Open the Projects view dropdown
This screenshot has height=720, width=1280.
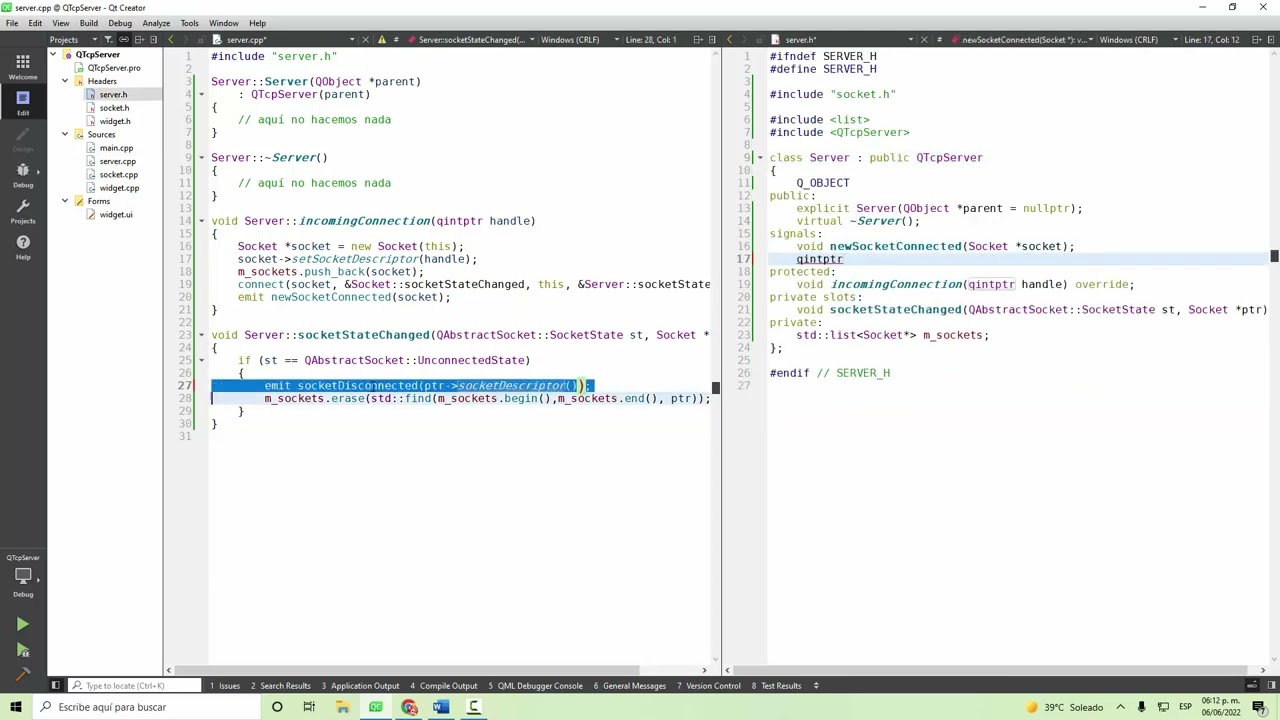click(x=73, y=40)
